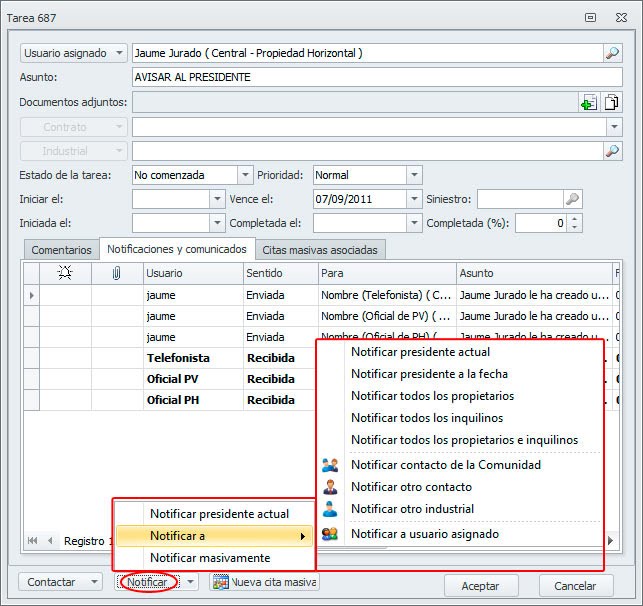This screenshot has height=606, width=643.
Task: Select row with Nombre (Telefonista)
Action: 322,295
